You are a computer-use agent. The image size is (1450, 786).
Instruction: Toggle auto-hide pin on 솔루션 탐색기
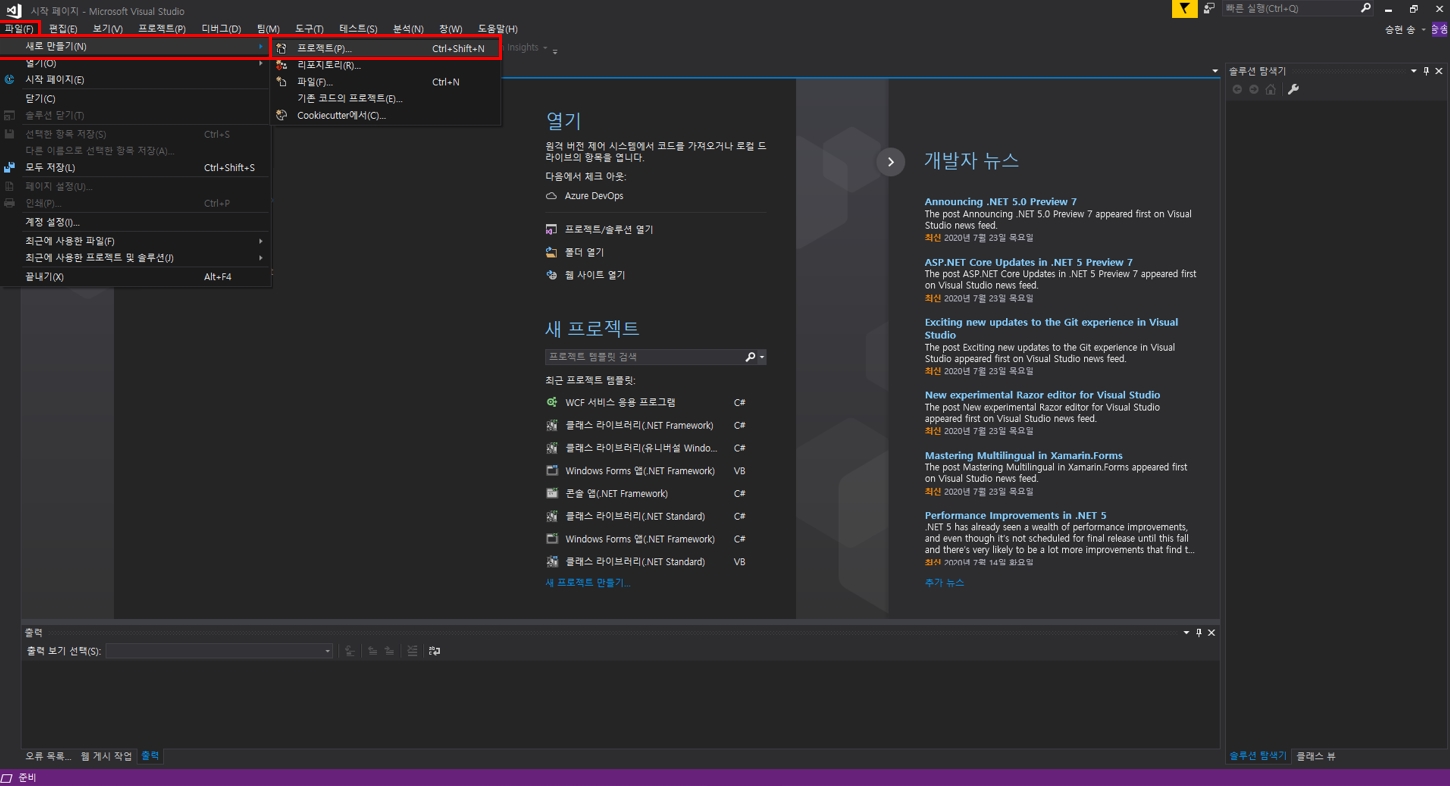(x=1426, y=71)
